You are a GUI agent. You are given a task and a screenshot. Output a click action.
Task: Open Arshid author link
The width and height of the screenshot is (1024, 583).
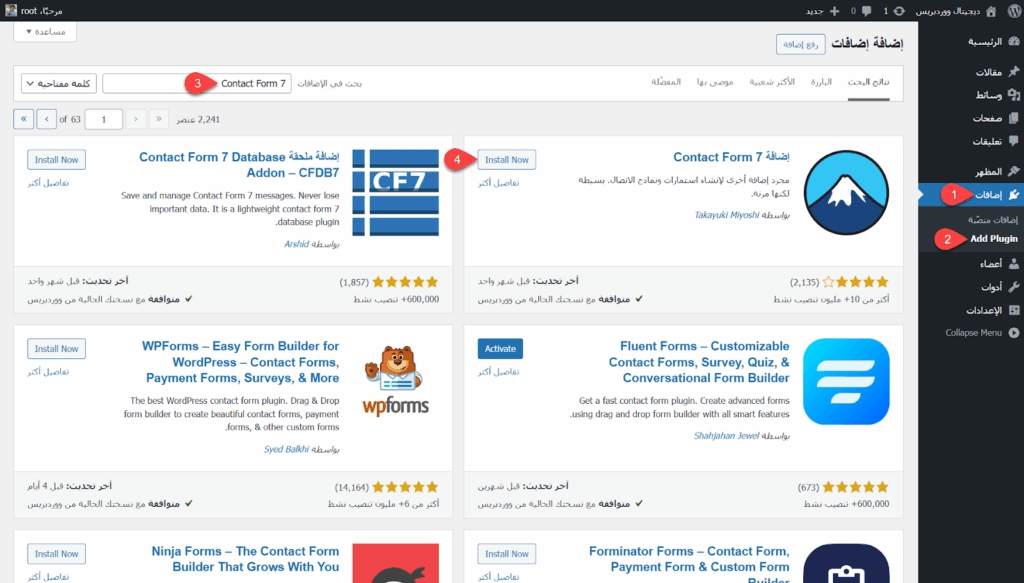click(x=296, y=244)
